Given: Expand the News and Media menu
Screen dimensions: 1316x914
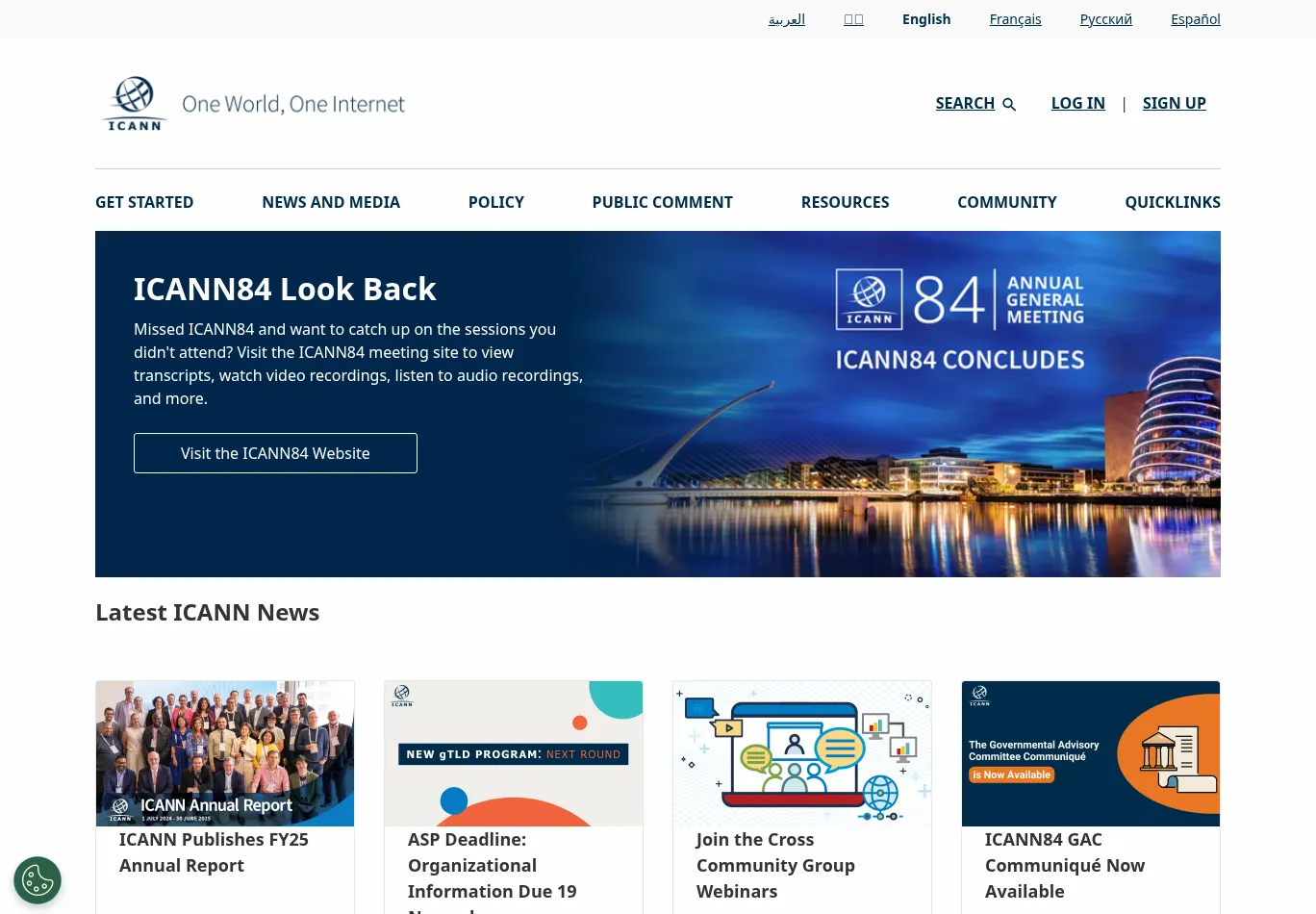Looking at the screenshot, I should [x=331, y=202].
